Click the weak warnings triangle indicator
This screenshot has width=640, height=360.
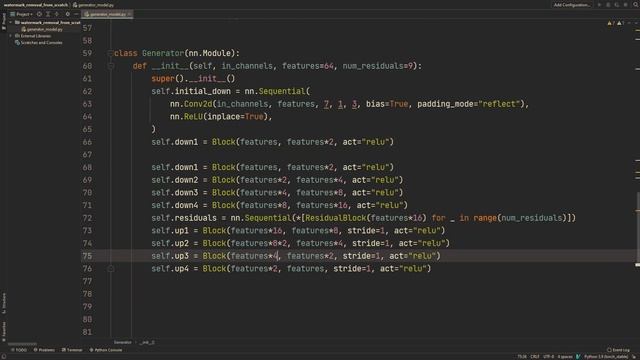coord(620,23)
